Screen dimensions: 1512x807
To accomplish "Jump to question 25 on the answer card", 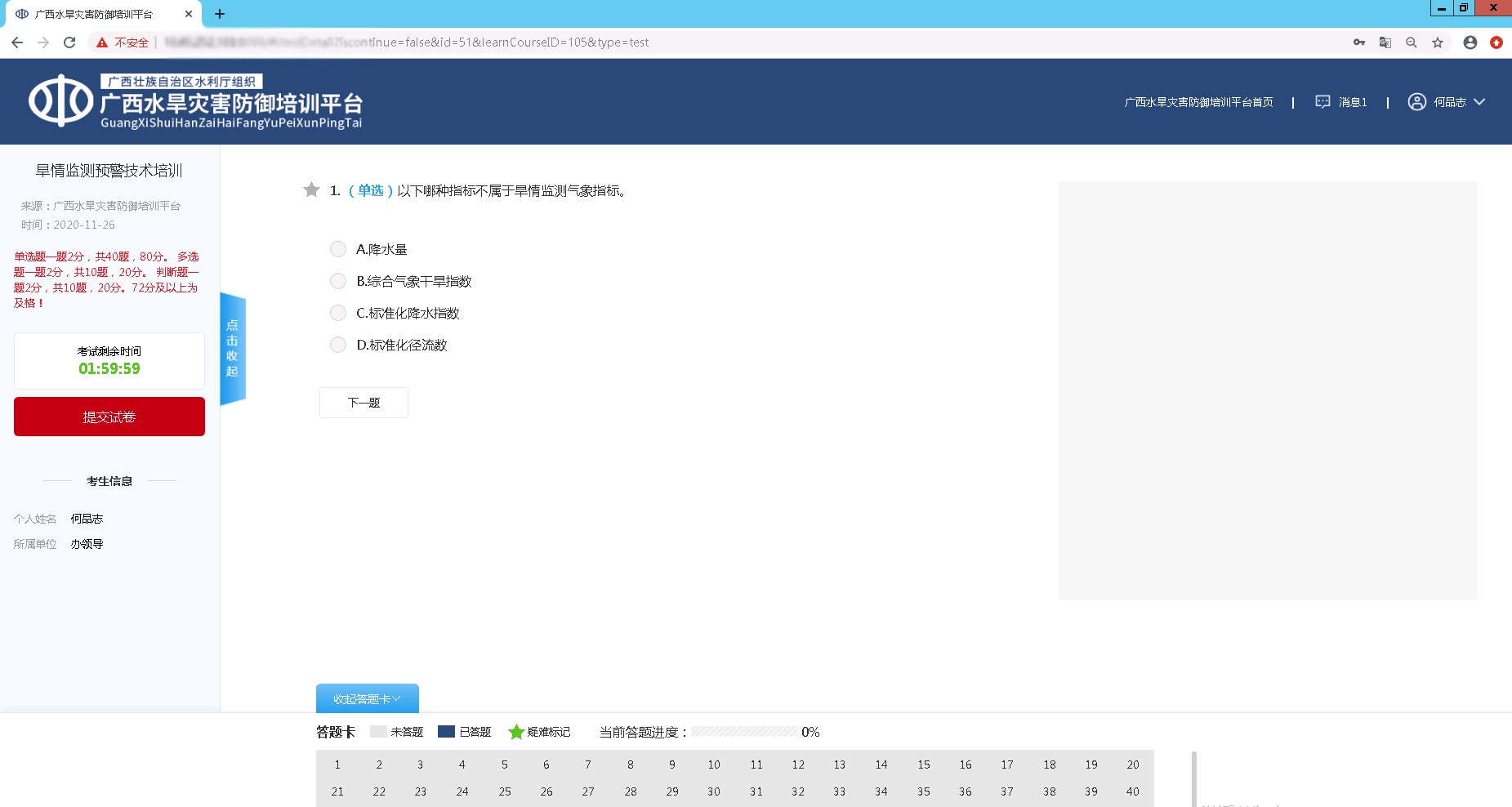I will 504,791.
